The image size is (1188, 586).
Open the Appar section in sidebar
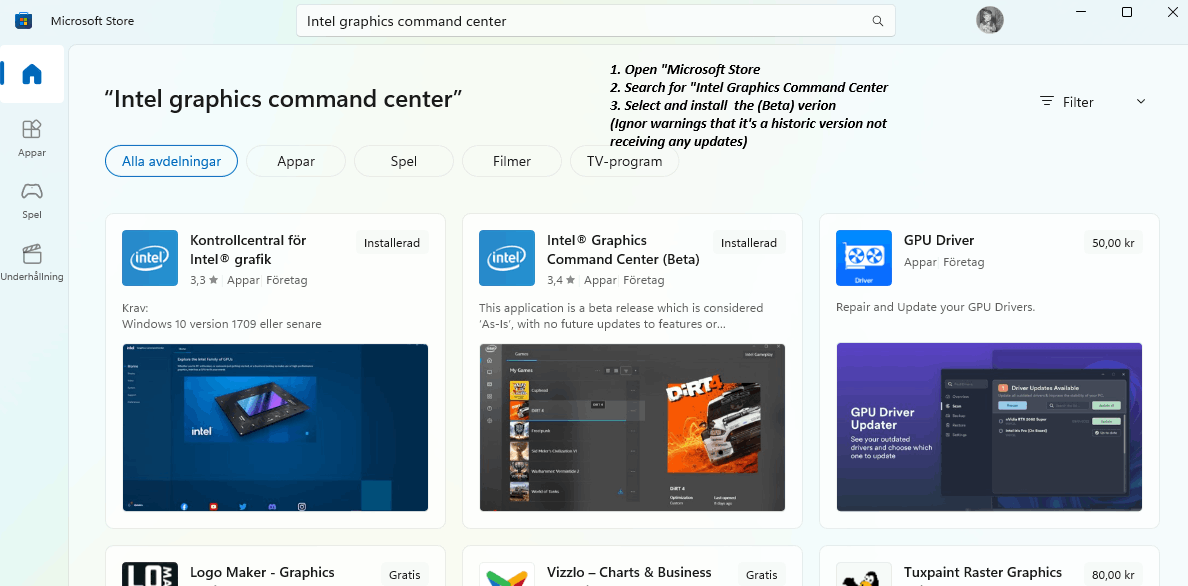tap(32, 138)
